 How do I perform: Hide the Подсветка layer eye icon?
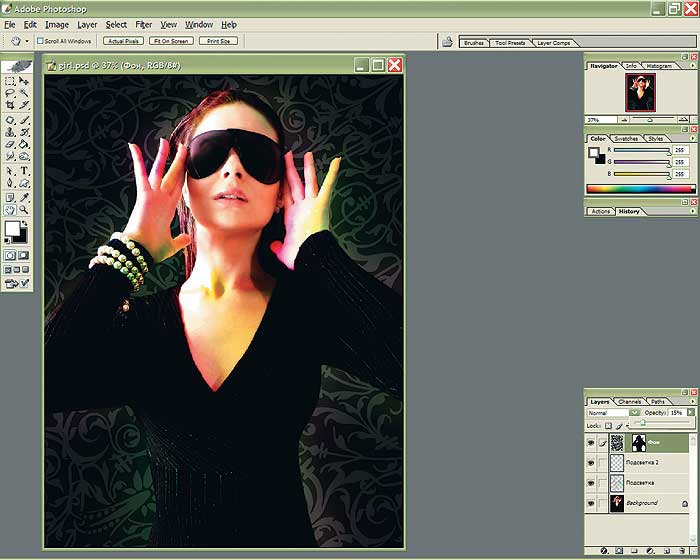click(x=591, y=483)
